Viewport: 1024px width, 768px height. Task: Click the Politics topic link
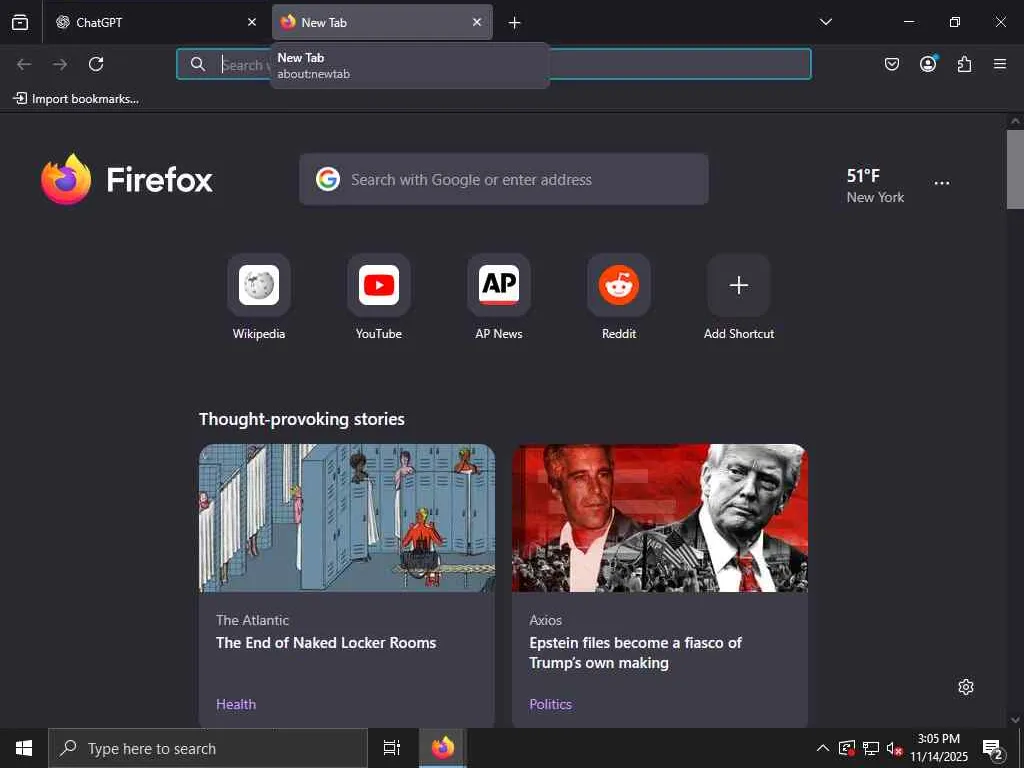coord(551,704)
